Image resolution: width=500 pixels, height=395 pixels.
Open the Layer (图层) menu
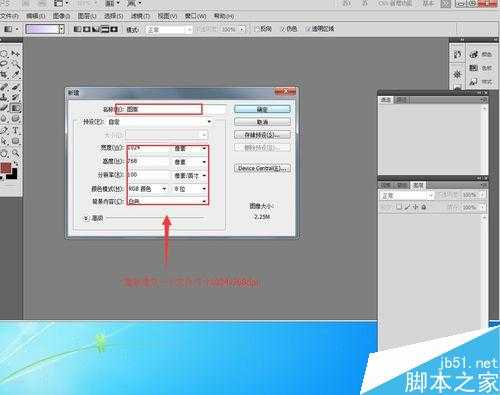pyautogui.click(x=87, y=16)
